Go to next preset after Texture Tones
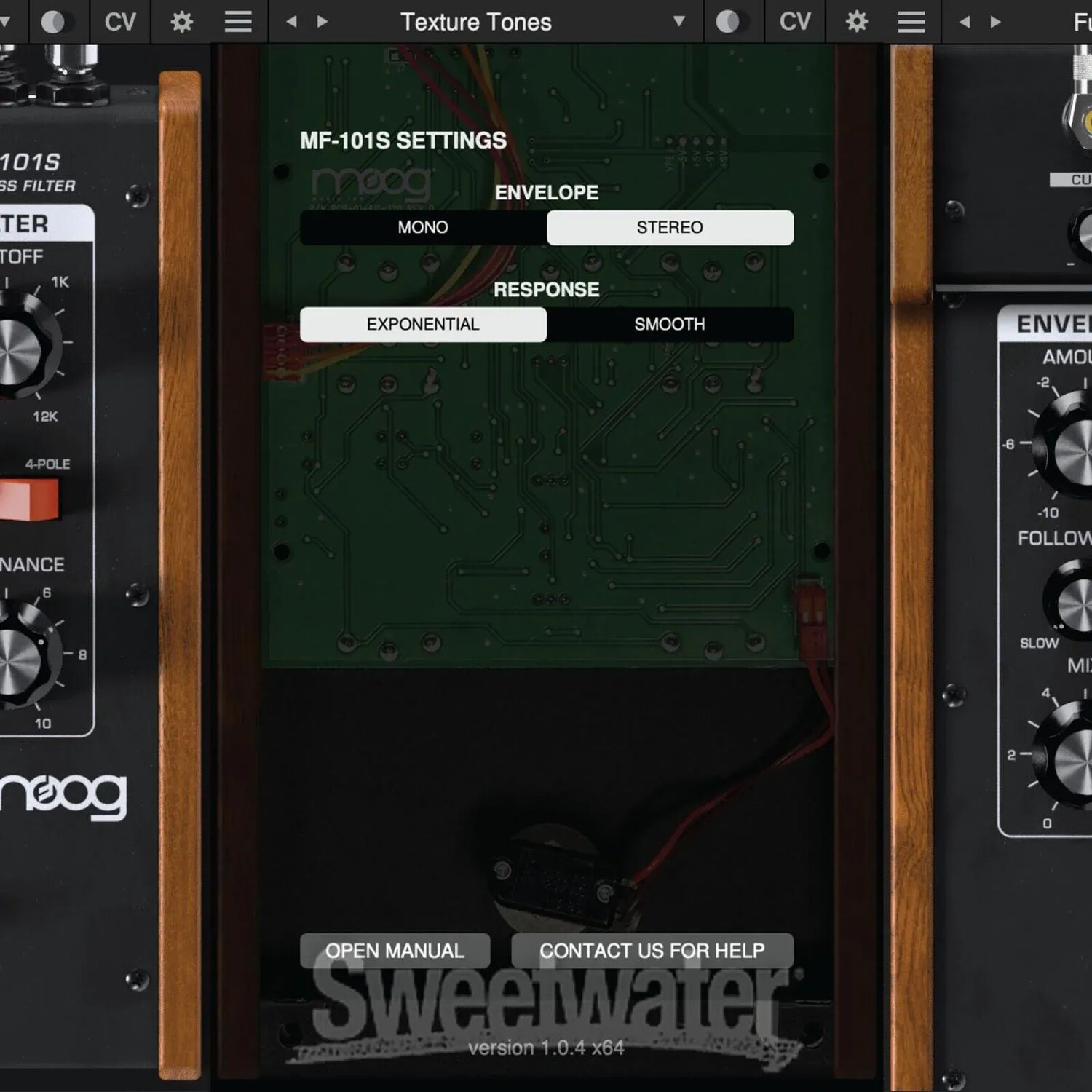Image resolution: width=1092 pixels, height=1092 pixels. coord(323,22)
